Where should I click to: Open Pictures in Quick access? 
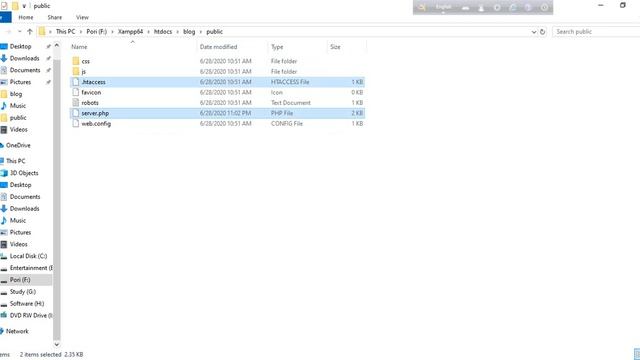click(x=20, y=82)
